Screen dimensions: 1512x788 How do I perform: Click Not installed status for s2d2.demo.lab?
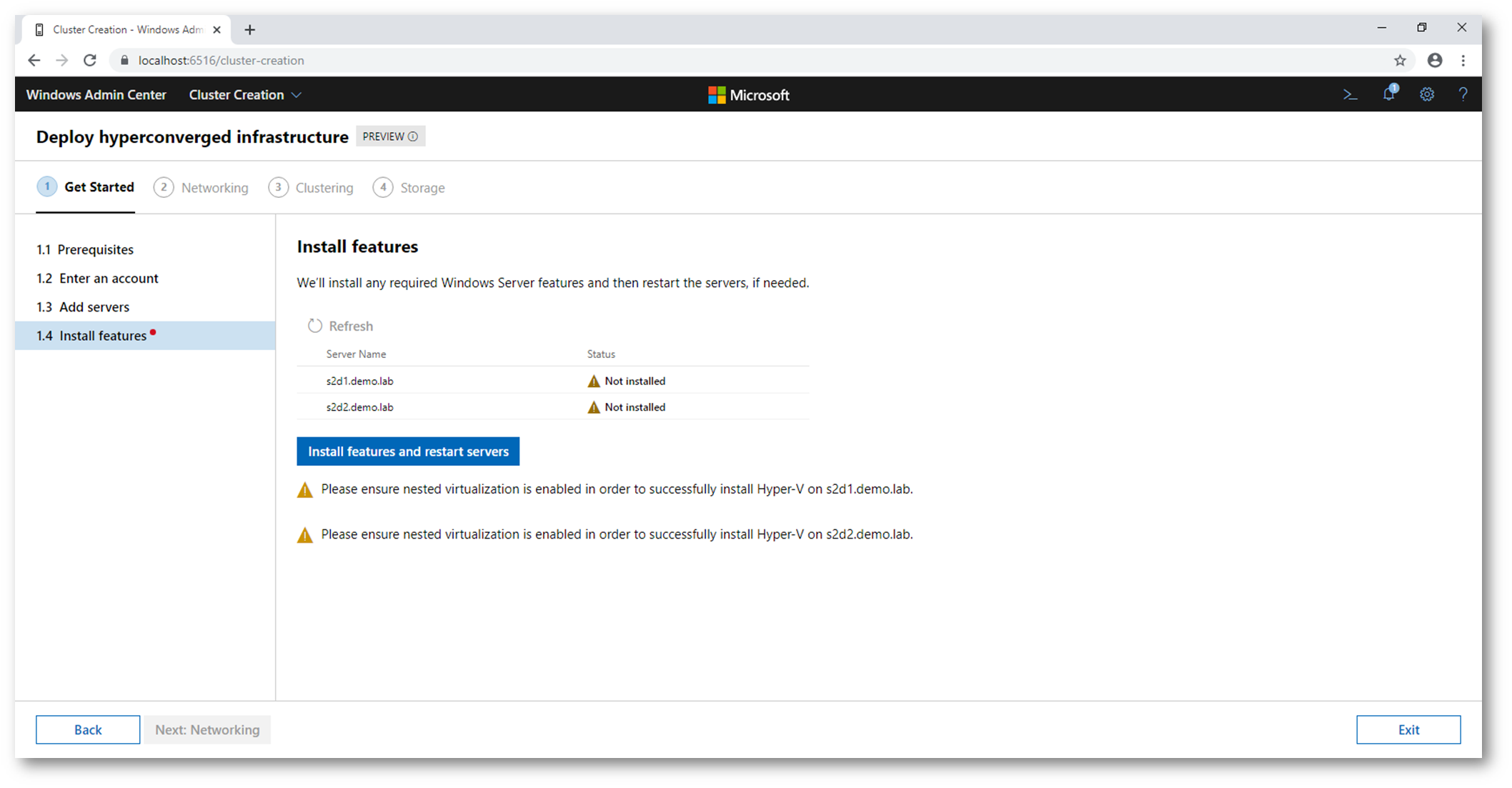627,407
